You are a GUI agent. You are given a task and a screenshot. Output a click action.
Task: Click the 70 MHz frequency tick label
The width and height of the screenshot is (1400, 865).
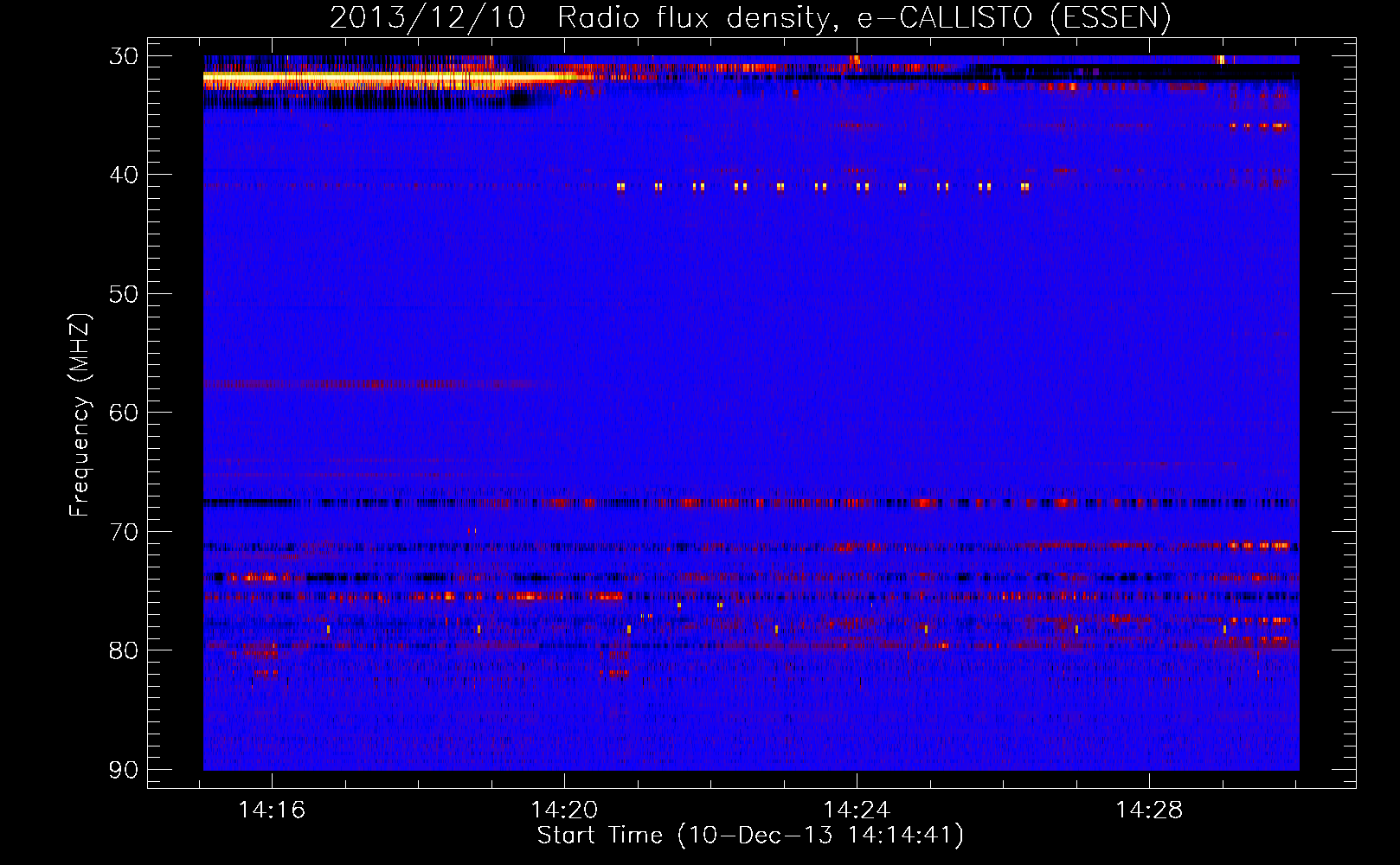click(124, 531)
